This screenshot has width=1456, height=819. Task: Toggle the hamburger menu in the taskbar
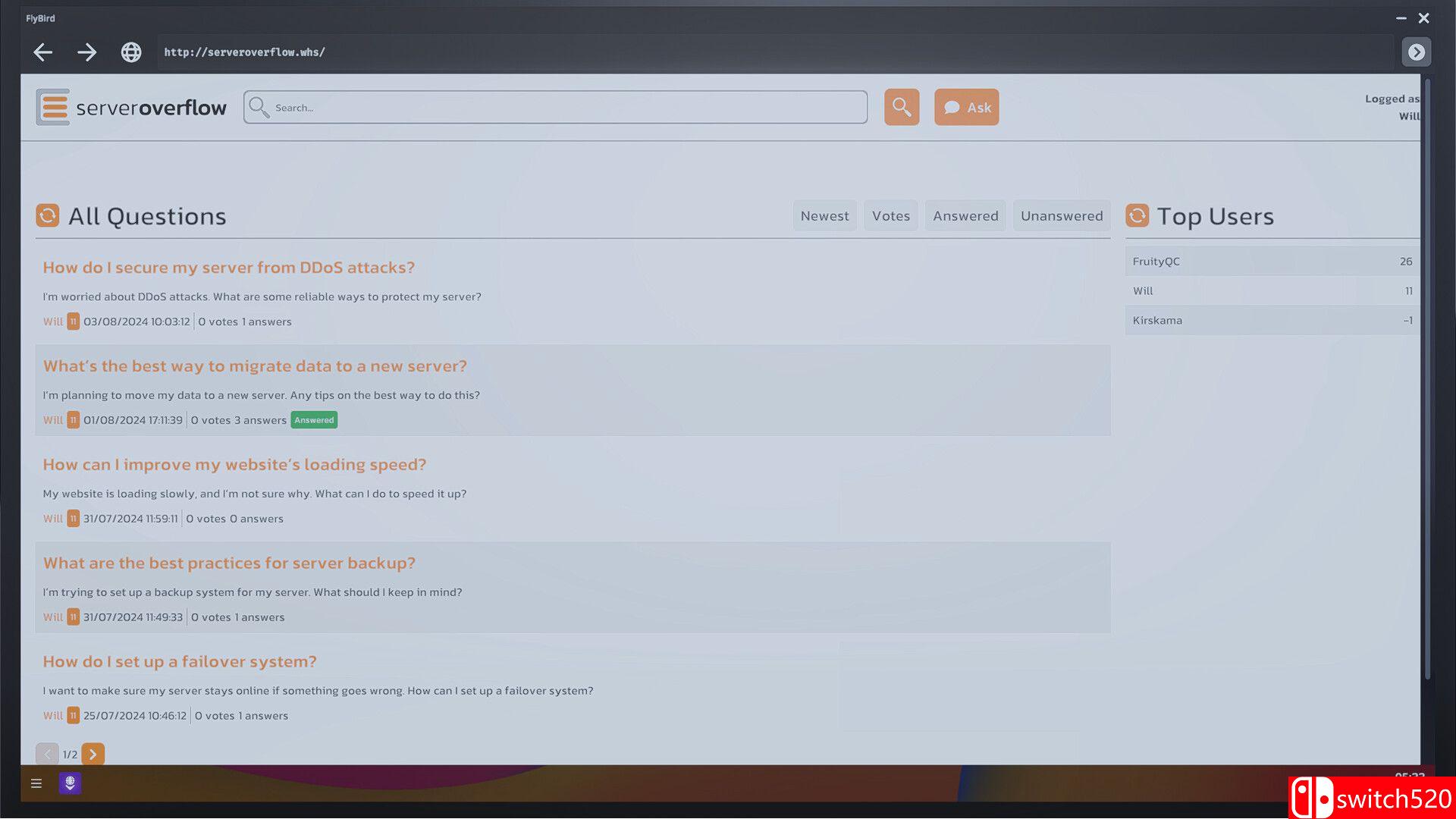[x=36, y=783]
